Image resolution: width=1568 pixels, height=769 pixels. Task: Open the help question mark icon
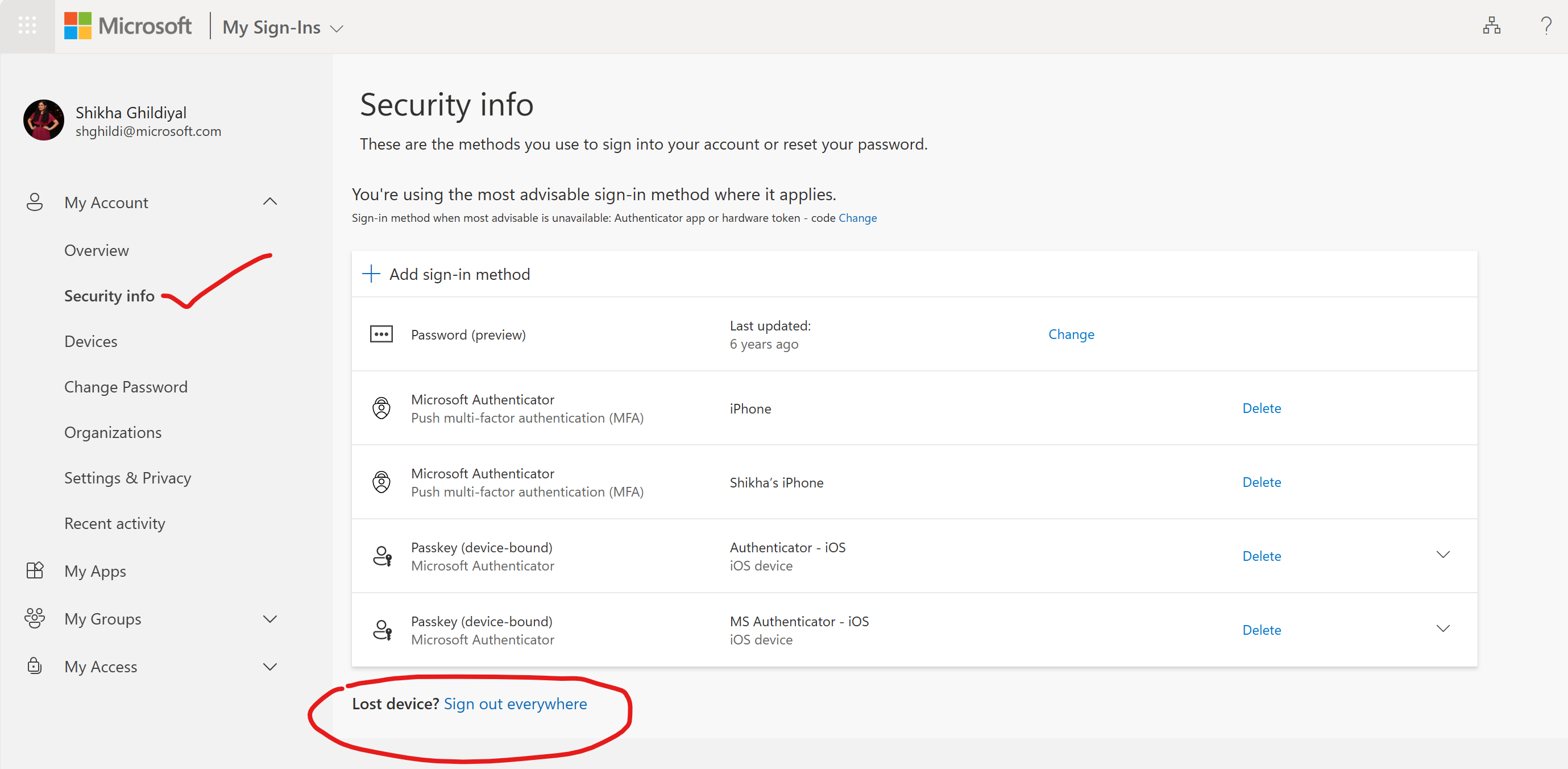click(1545, 26)
